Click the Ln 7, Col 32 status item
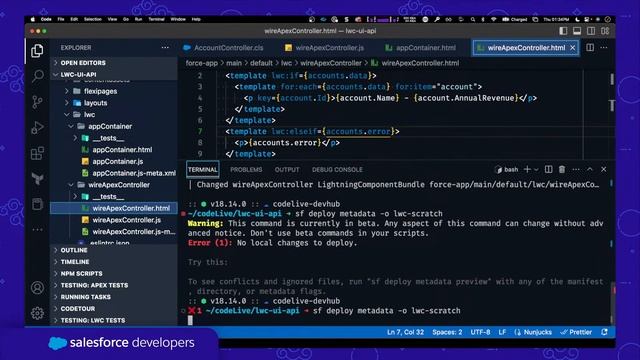 click(405, 332)
